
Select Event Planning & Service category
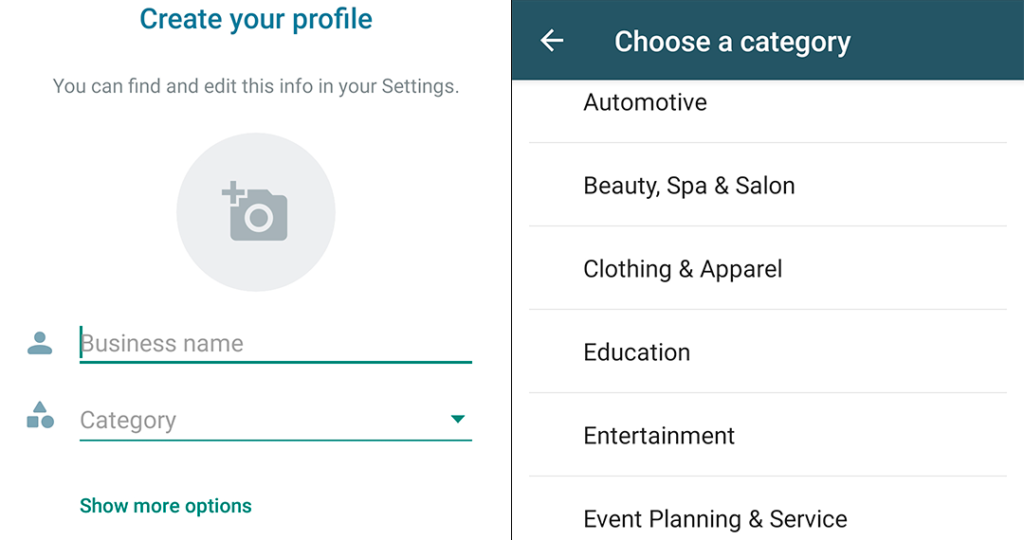[715, 519]
